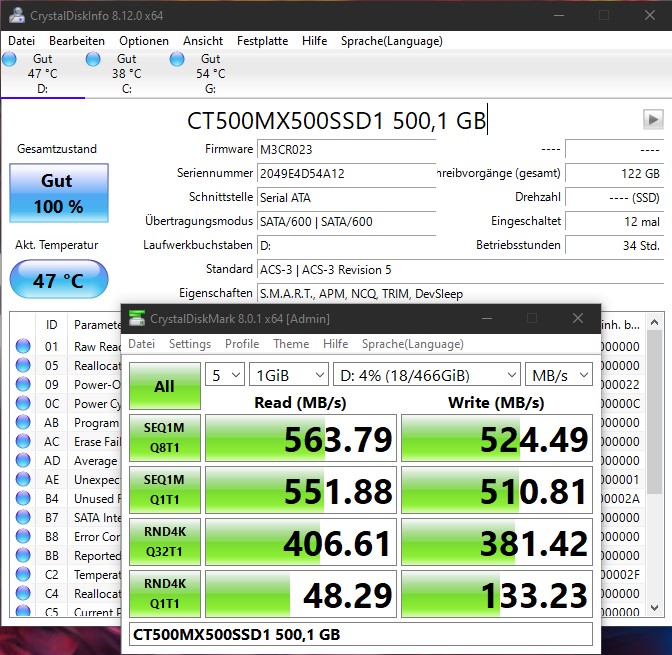Run the SEQ1M Q8T1 benchmark
This screenshot has width=672, height=655.
click(165, 438)
